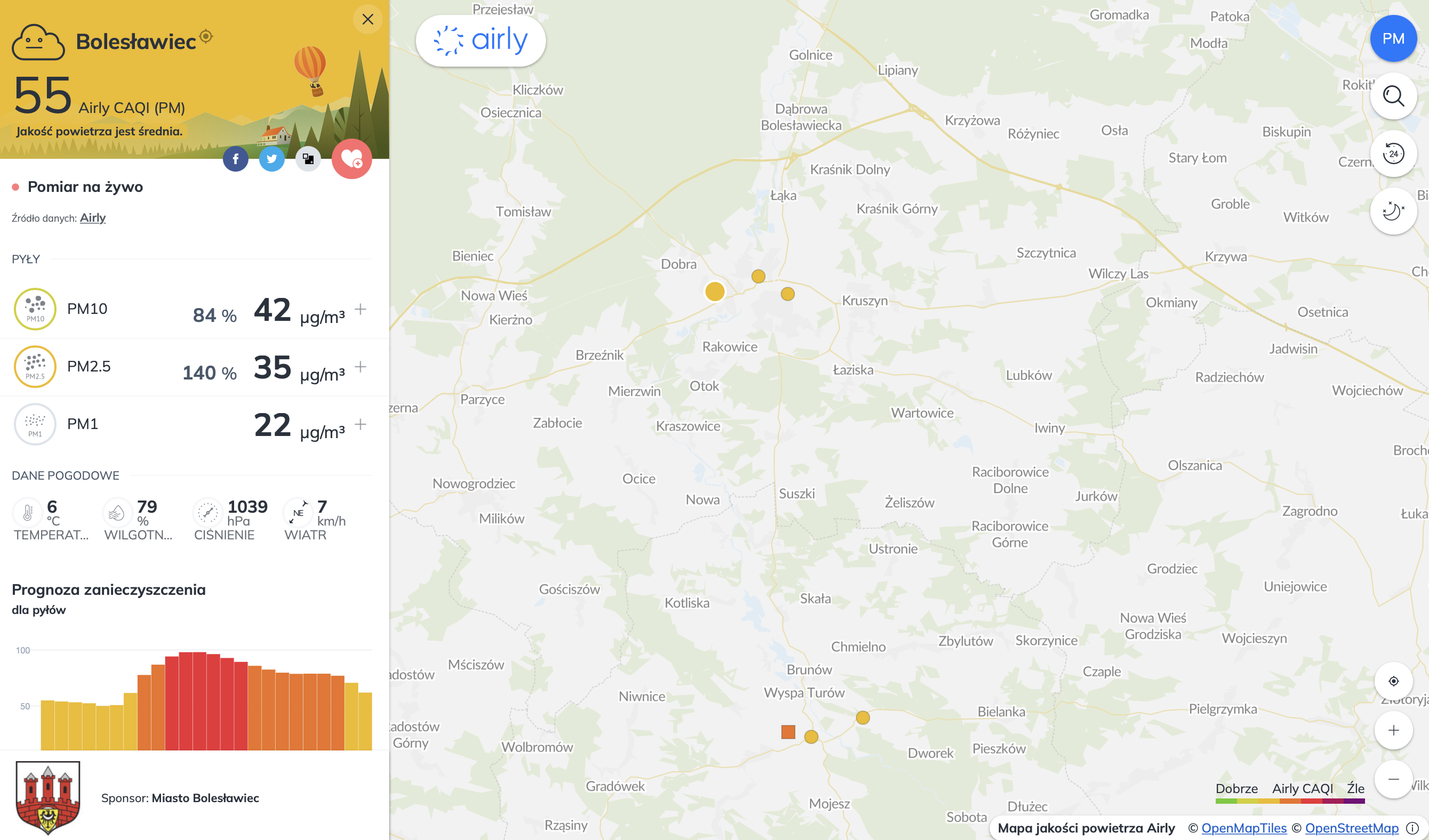Add Bolesławiec to favorites with the heart button

[x=351, y=159]
